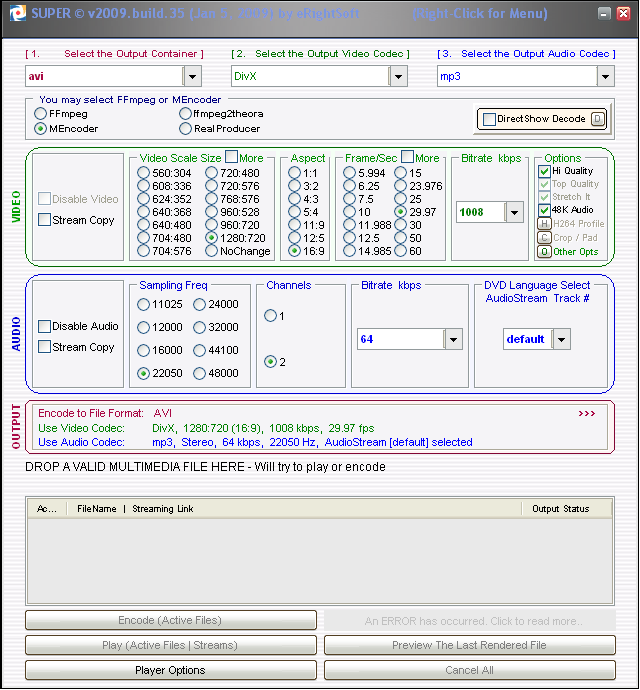Select the FFmpeg encoder
Viewport: 640px width, 690px height.
point(40,114)
